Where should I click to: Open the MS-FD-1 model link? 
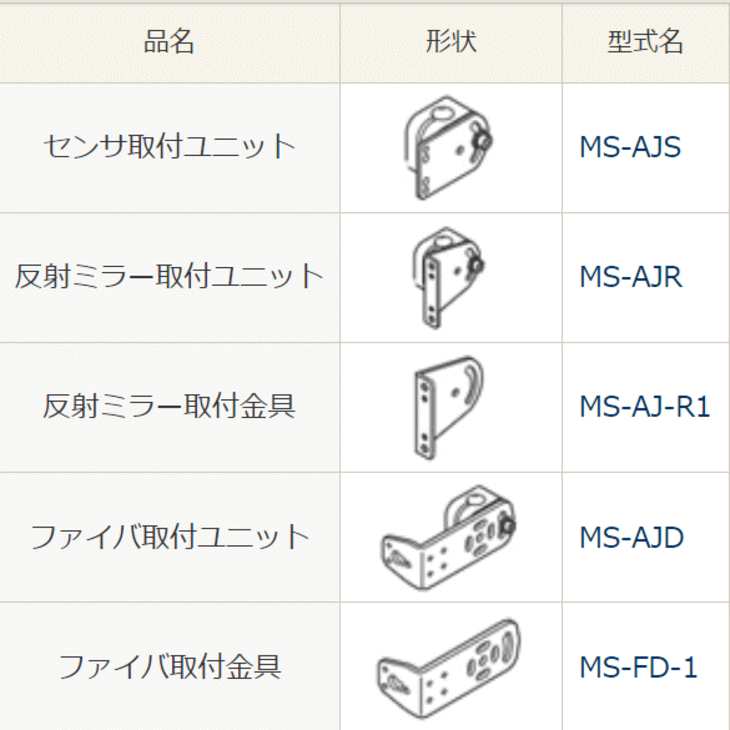(x=638, y=667)
